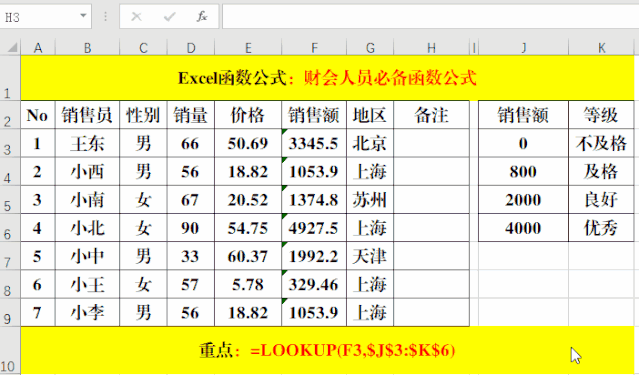
Task: Click the Name Box showing H3
Action: [46, 17]
